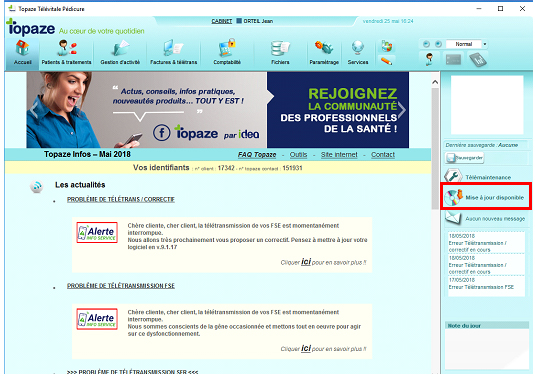Click the Télémaintenance wrench icon
Screen dimensions: 535x376
click(x=452, y=176)
